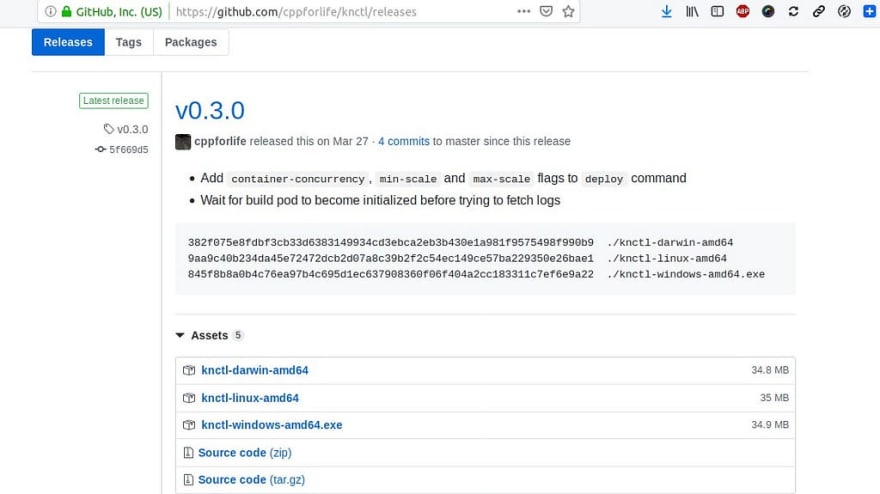Download knctl-darwin-amd64 asset

pos(255,370)
